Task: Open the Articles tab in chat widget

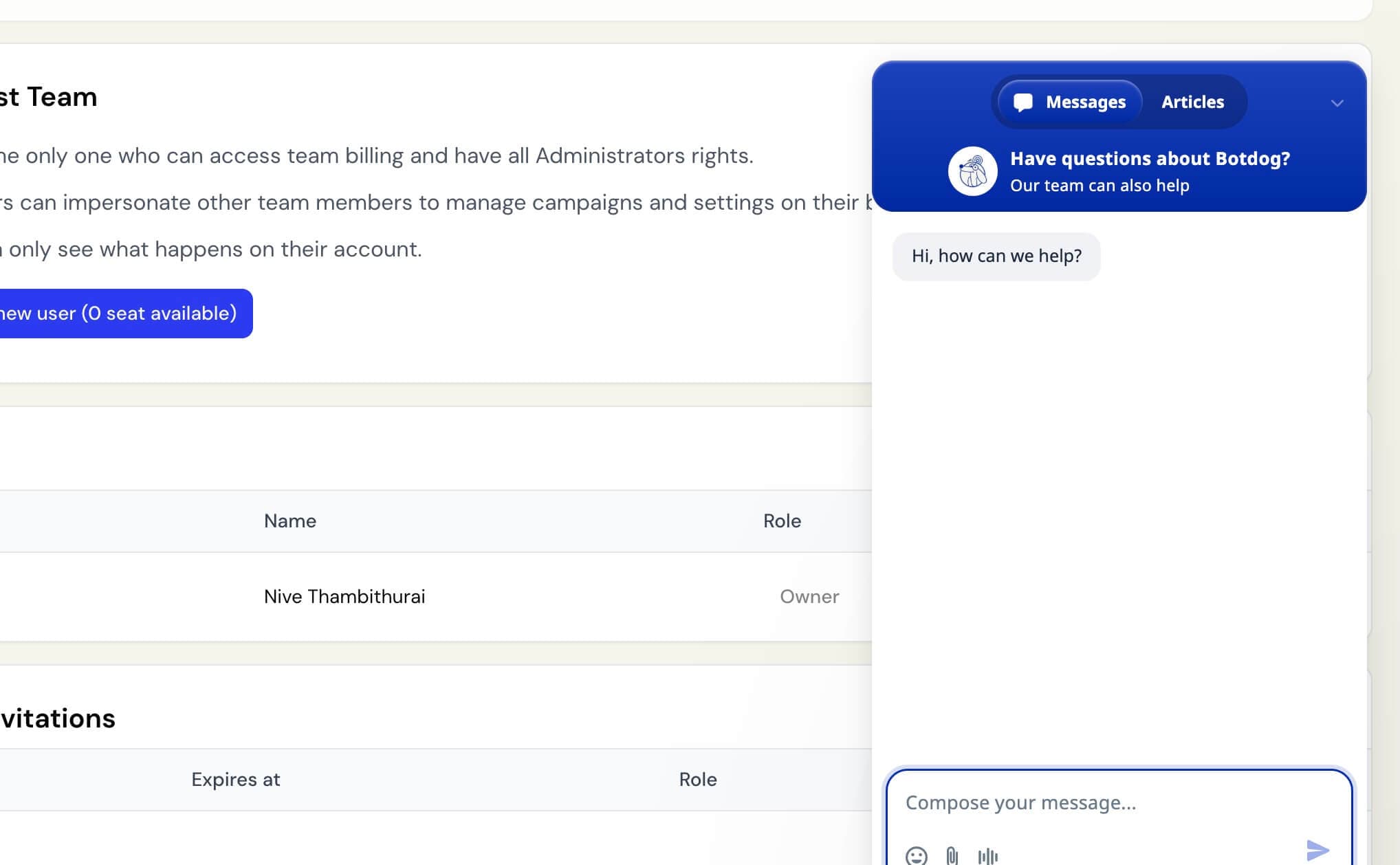Action: 1192,102
